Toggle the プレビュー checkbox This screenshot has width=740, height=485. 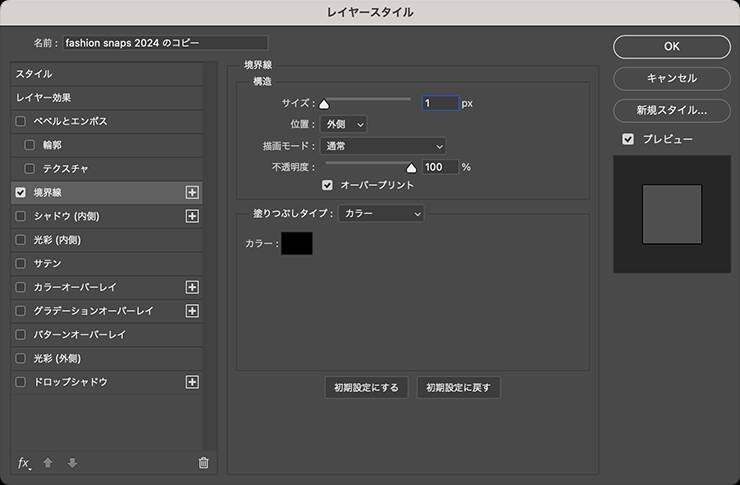click(628, 139)
